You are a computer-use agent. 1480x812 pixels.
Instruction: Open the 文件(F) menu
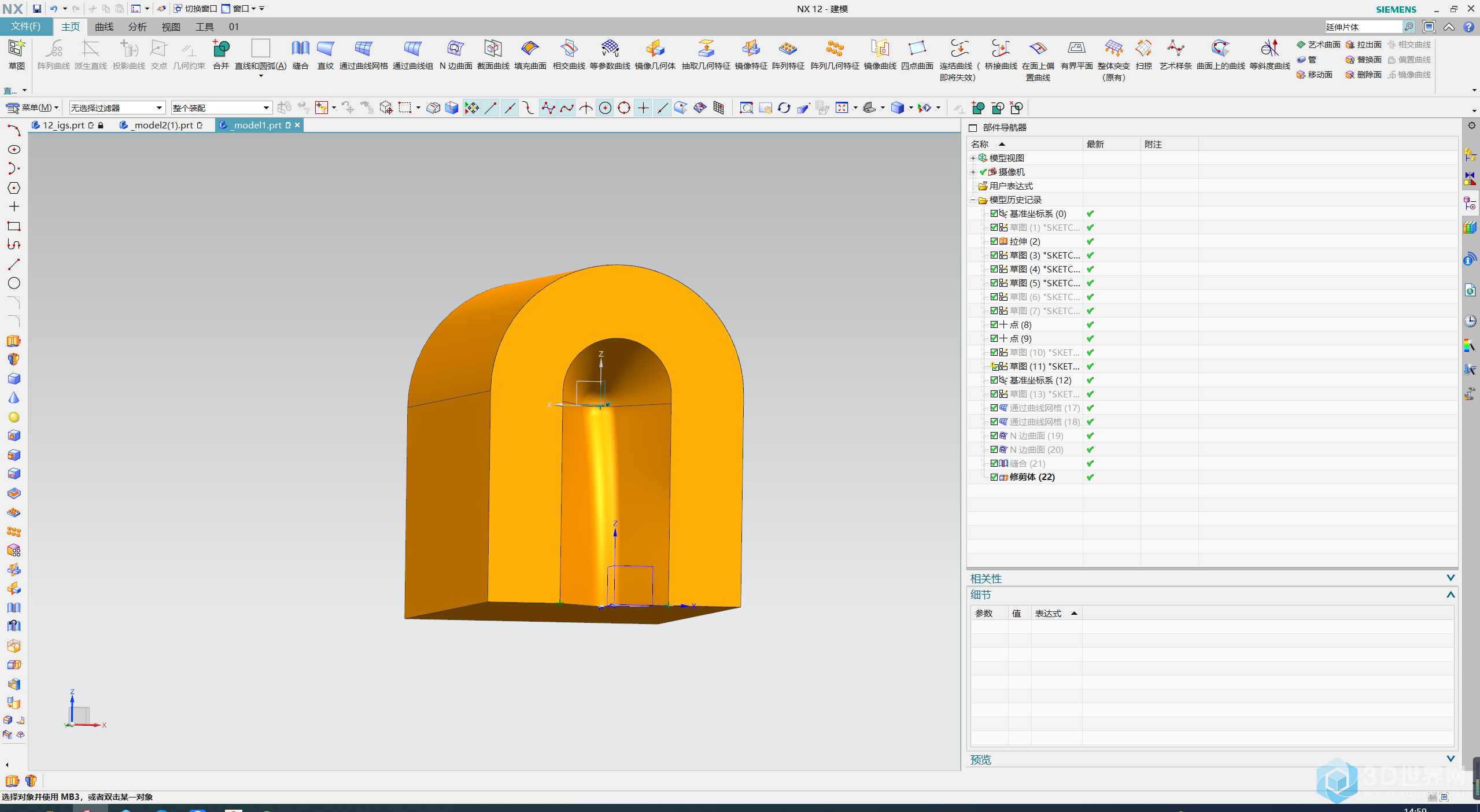[26, 27]
